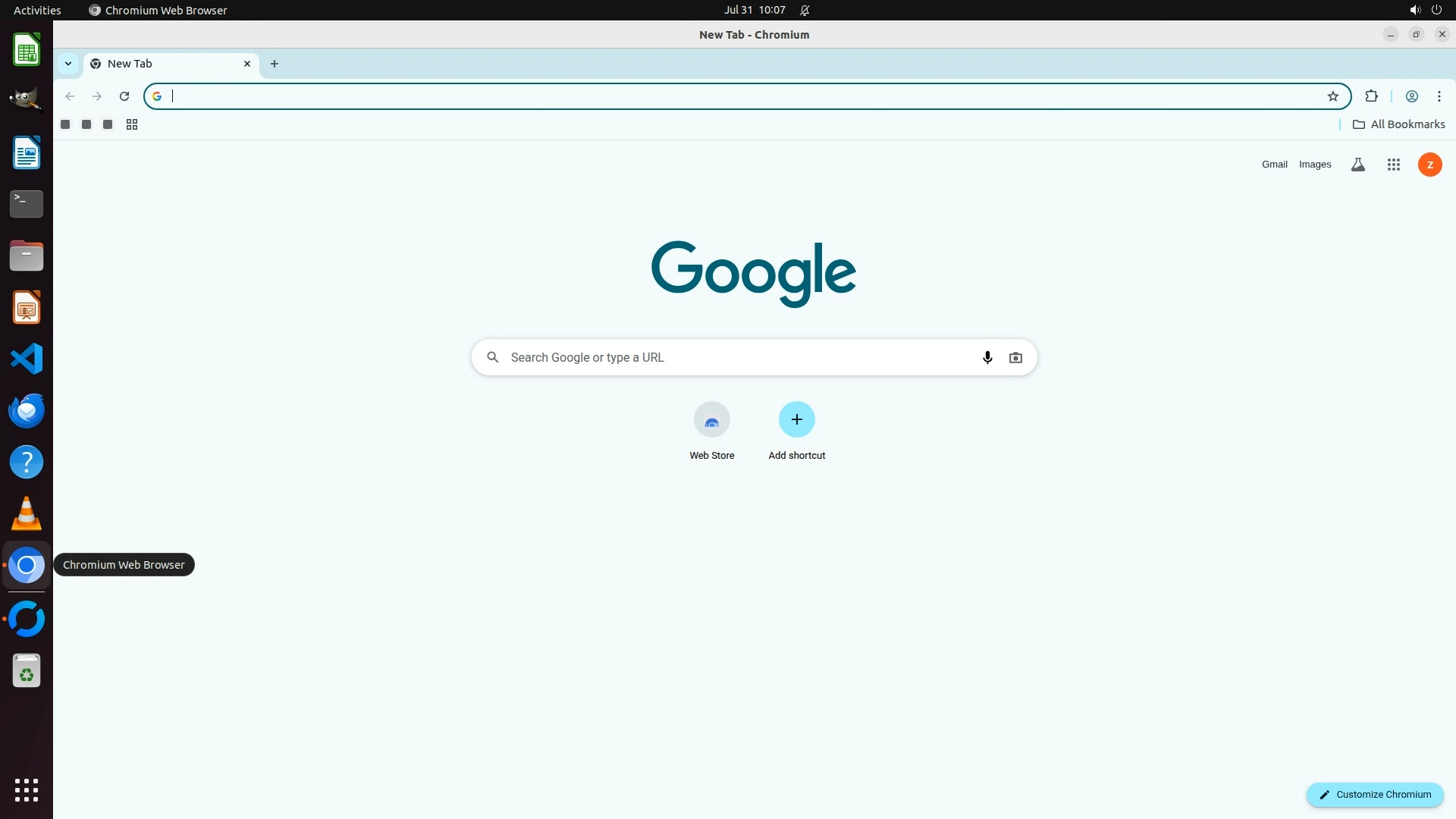Expand the tab search dropdown arrow
The width and height of the screenshot is (1456, 819).
point(68,64)
